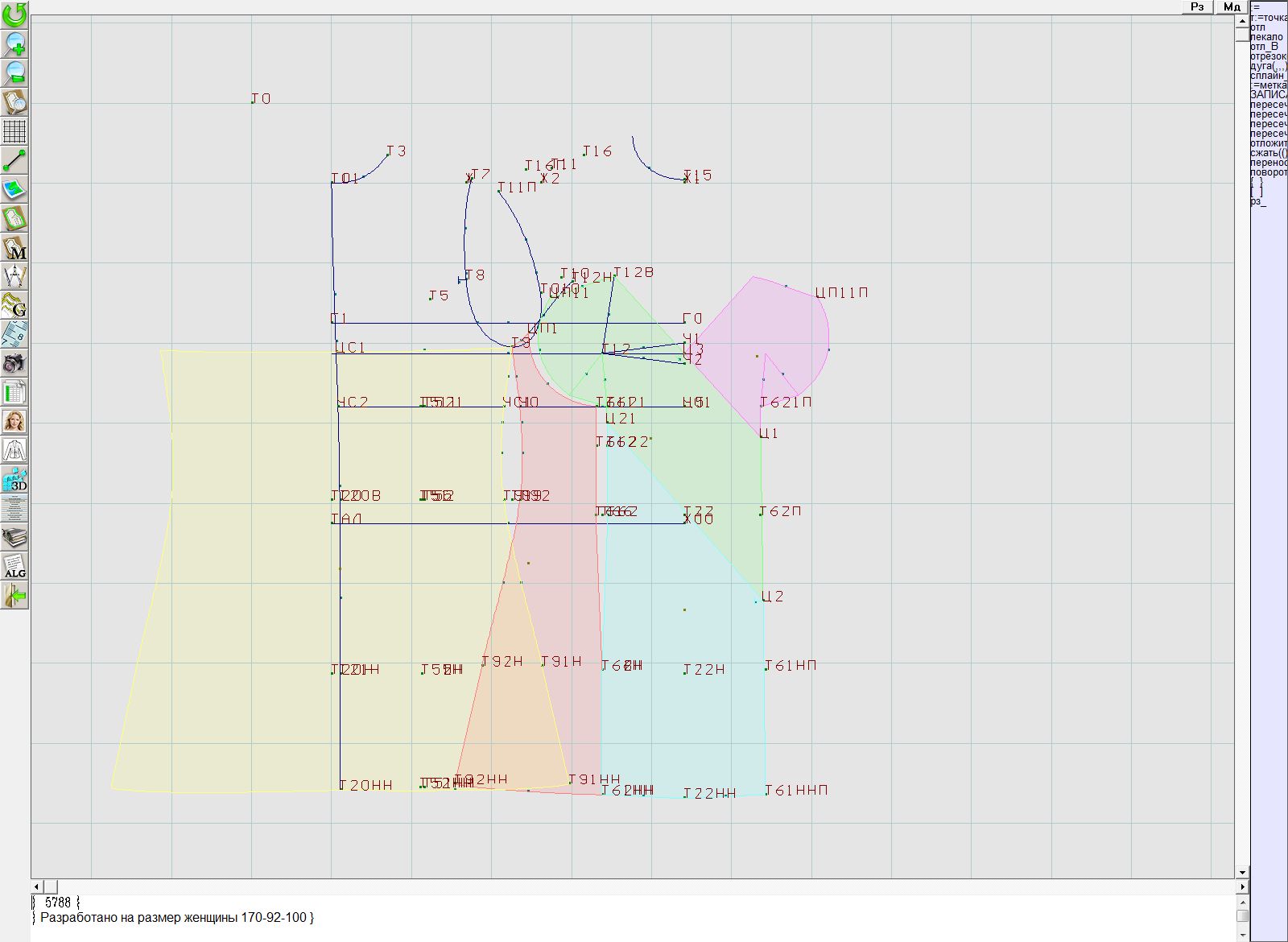Open the compass measurement tool
1288x942 pixels.
coord(14,276)
